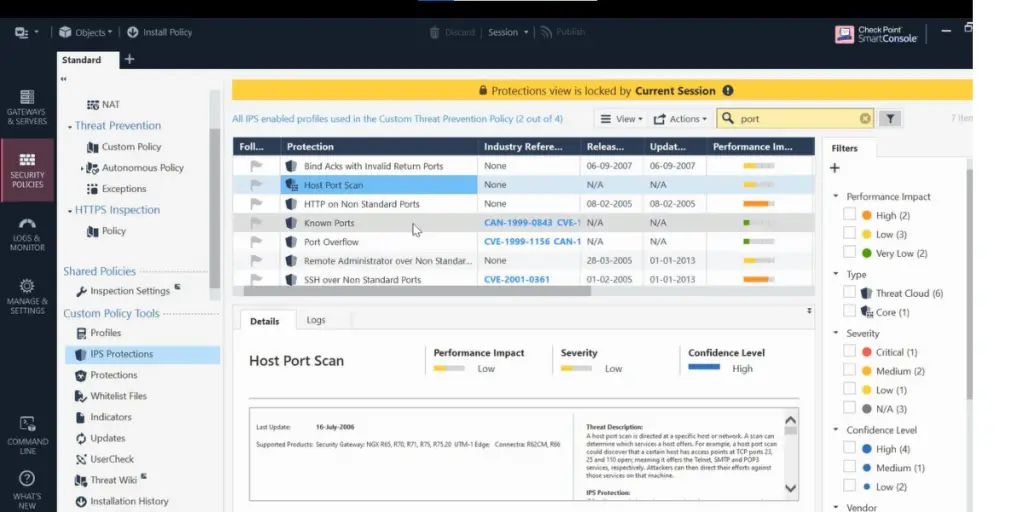1024x512 pixels.
Task: Open the Objects menu
Action: pyautogui.click(x=86, y=32)
